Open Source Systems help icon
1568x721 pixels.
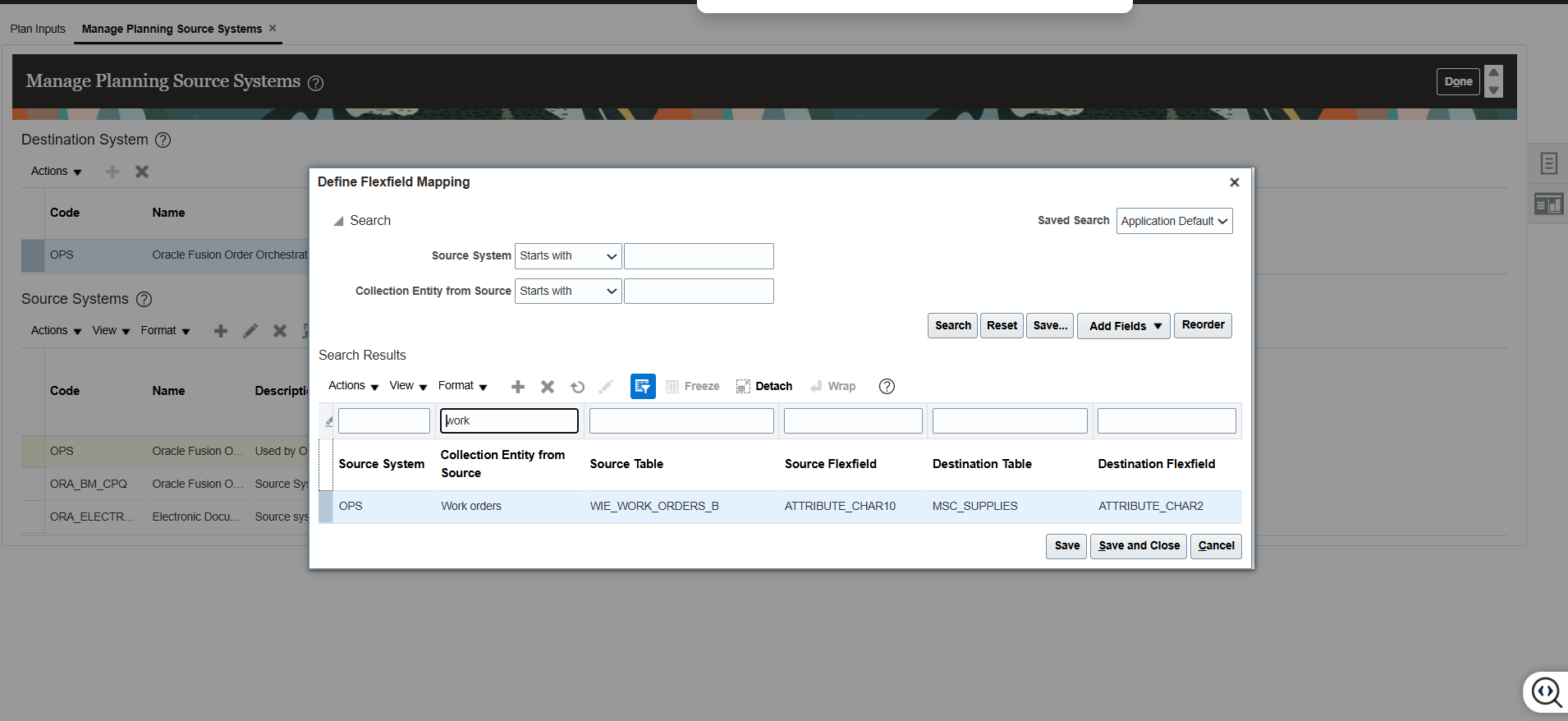(x=144, y=299)
